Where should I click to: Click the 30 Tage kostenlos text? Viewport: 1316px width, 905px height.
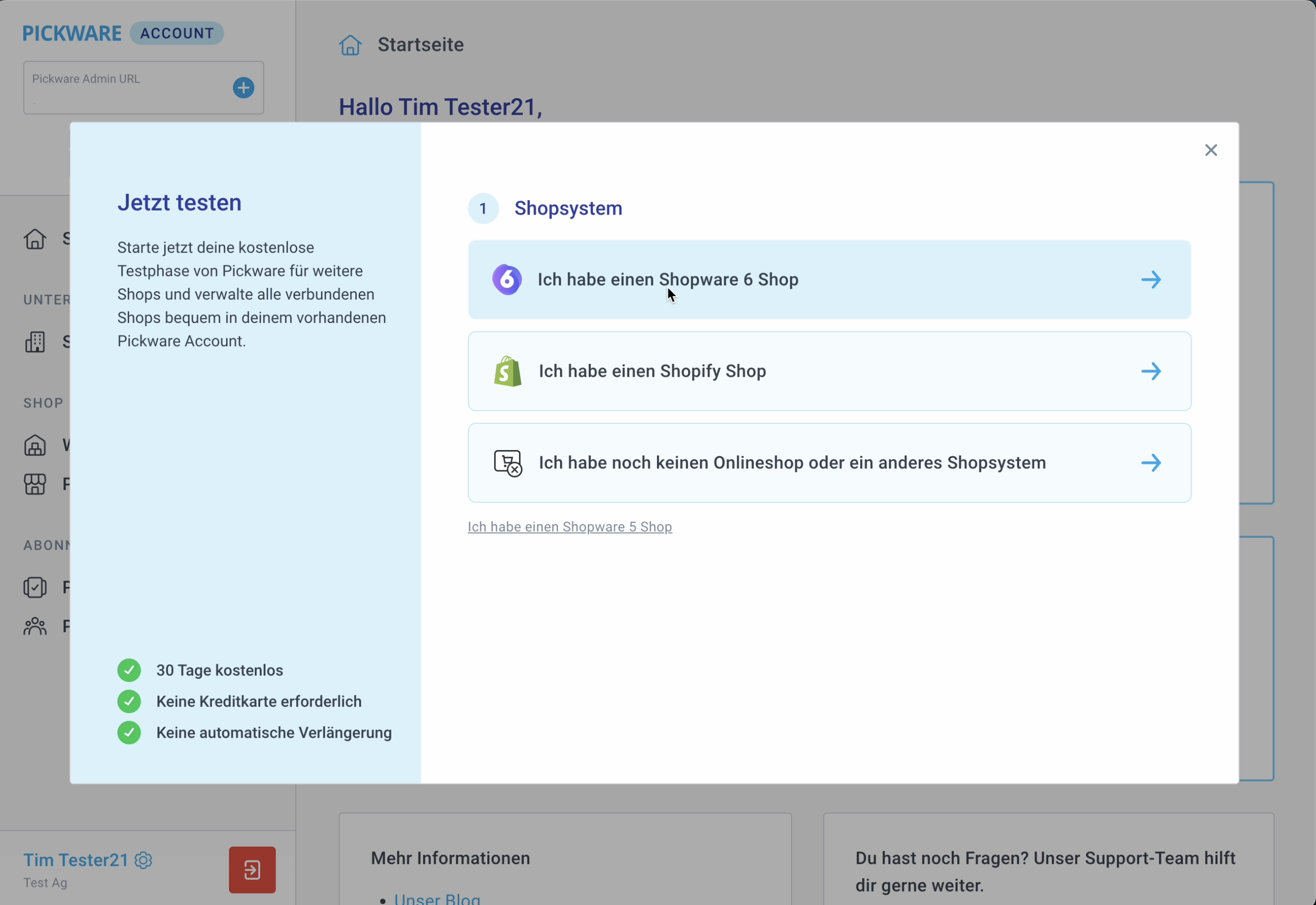coord(220,670)
